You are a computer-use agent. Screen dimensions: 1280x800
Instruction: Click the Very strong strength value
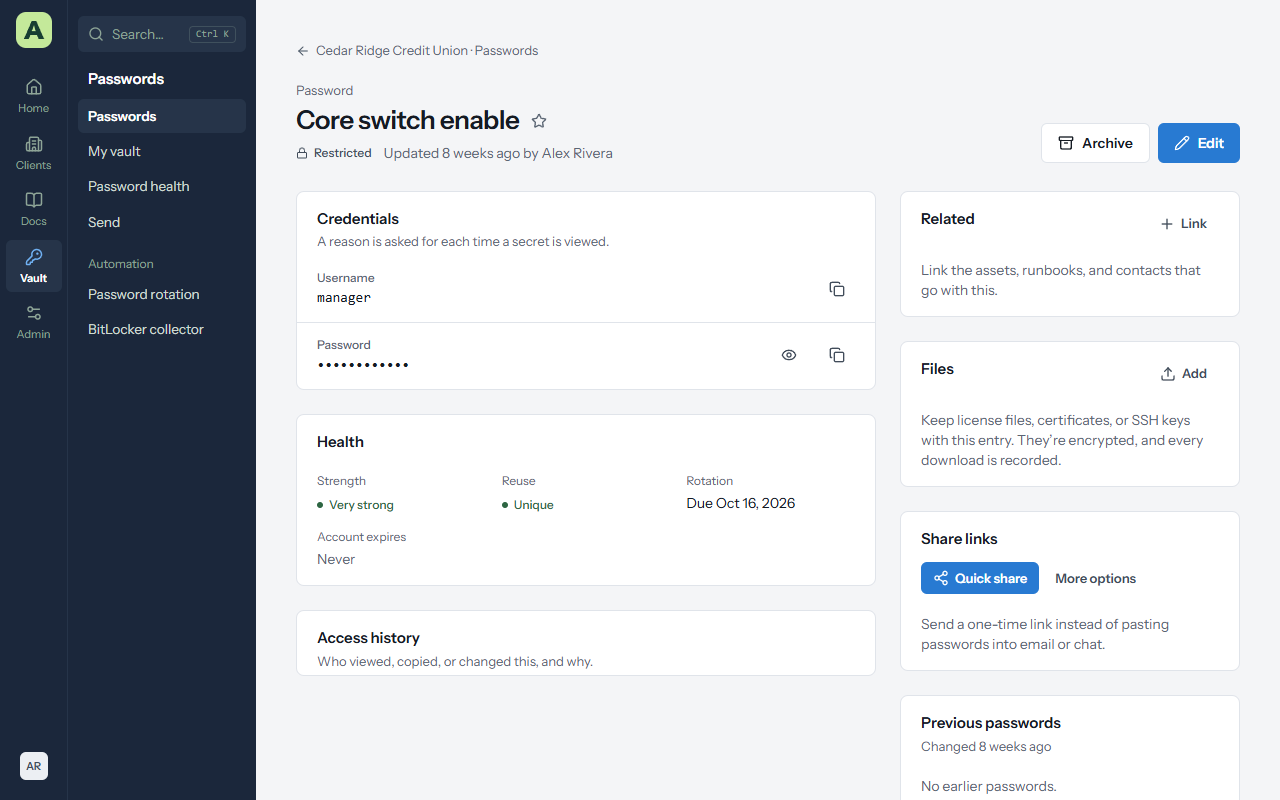click(361, 505)
